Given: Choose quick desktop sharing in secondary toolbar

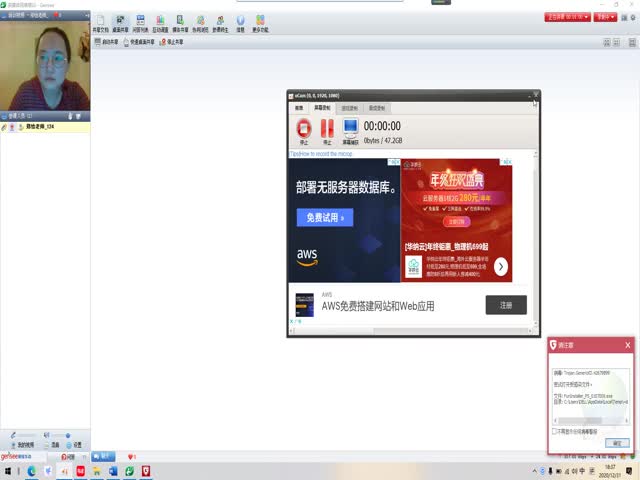Looking at the screenshot, I should pos(139,42).
